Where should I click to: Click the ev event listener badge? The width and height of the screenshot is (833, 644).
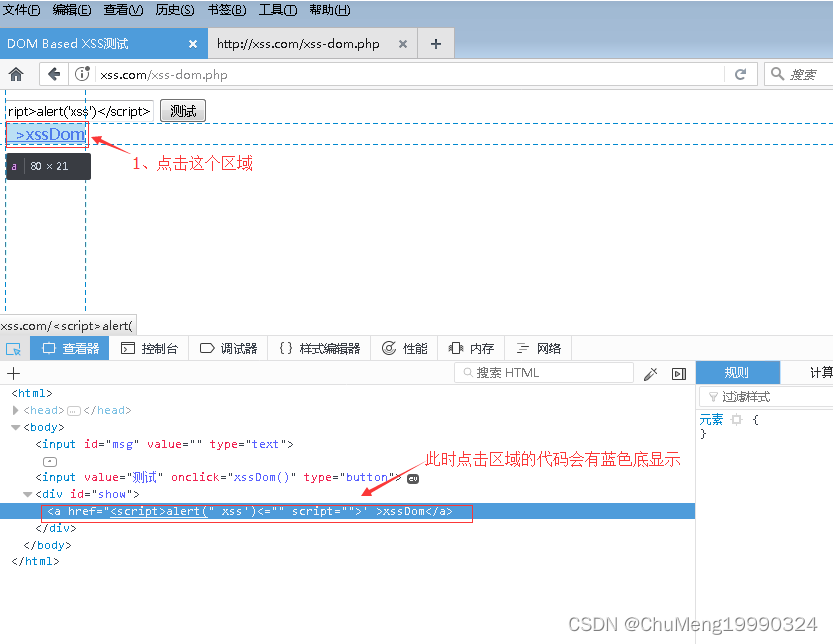point(413,479)
